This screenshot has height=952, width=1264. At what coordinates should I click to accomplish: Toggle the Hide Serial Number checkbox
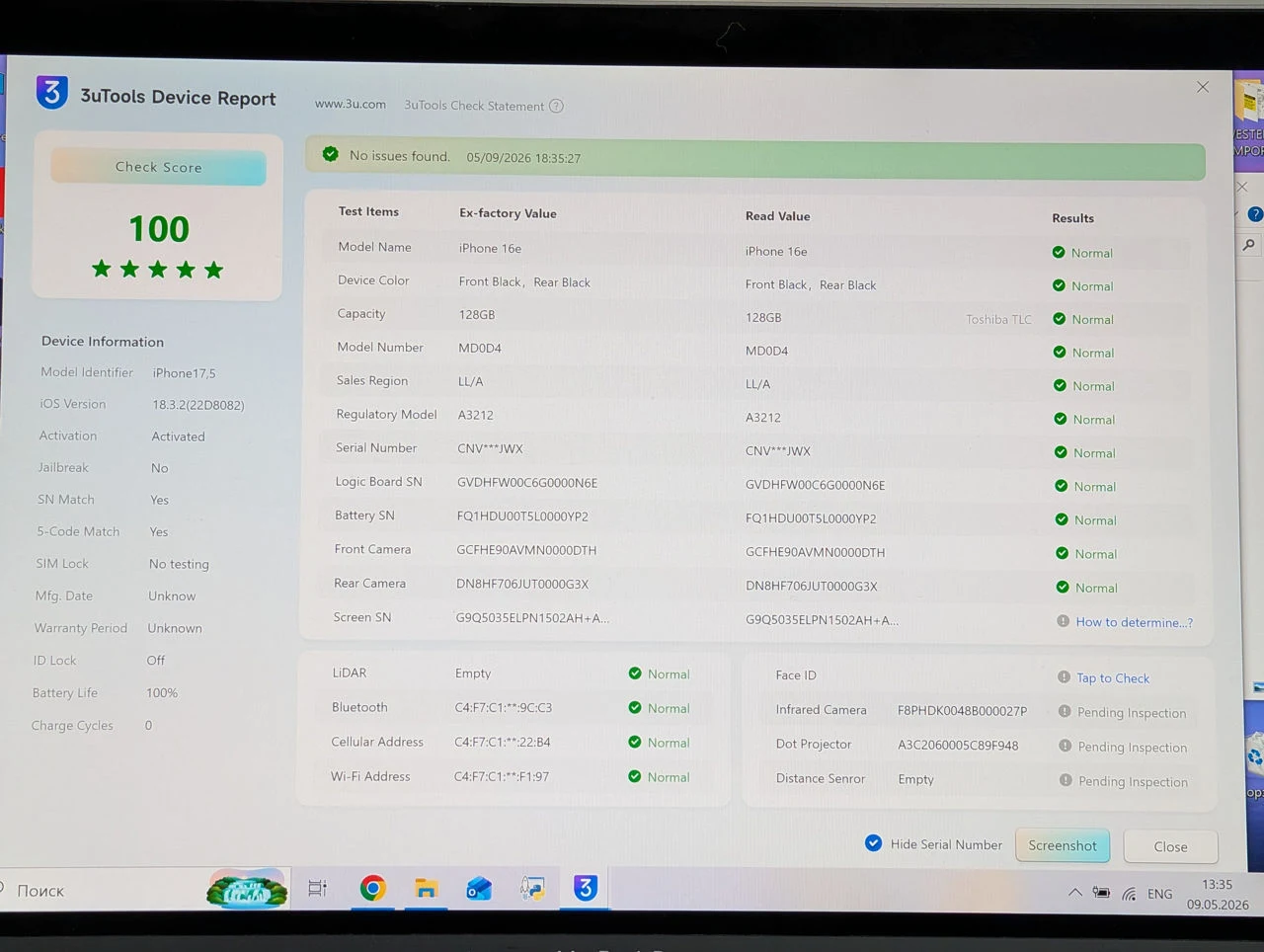click(873, 843)
